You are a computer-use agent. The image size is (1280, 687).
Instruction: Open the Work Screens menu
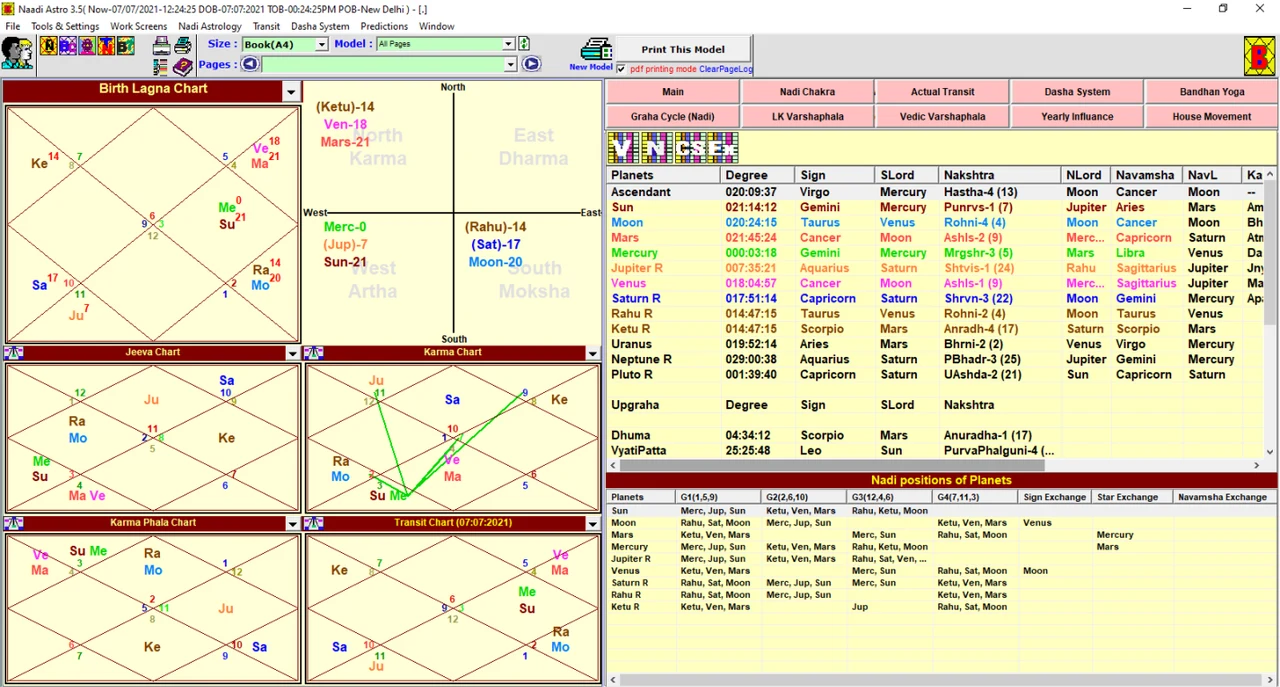coord(139,26)
